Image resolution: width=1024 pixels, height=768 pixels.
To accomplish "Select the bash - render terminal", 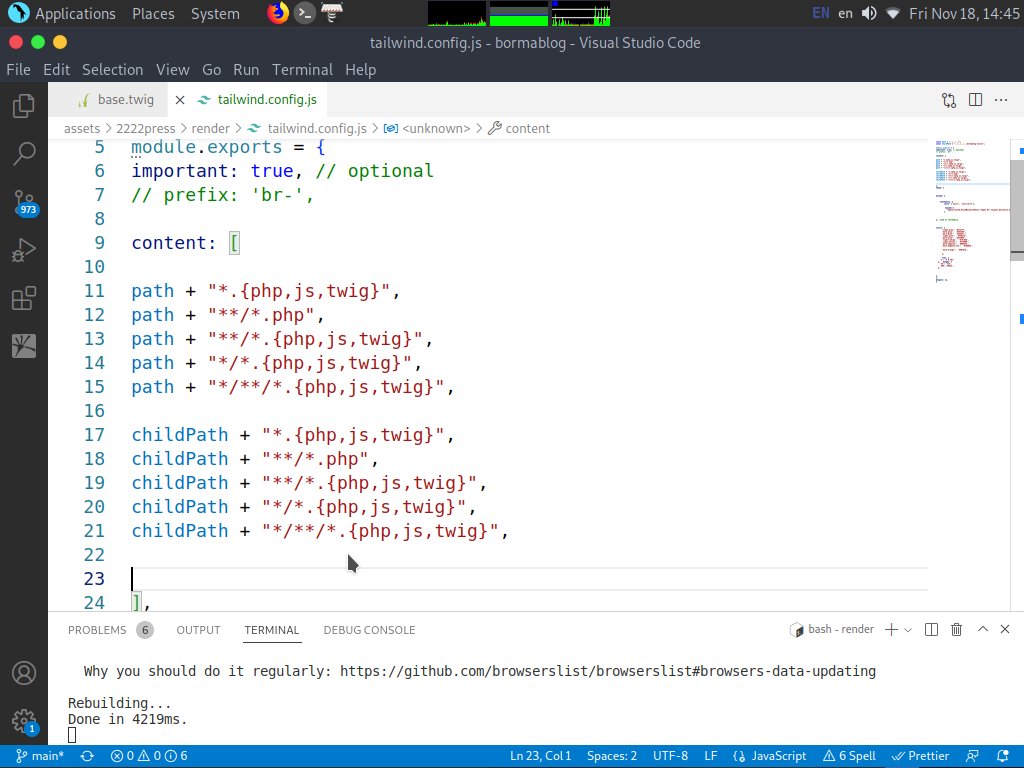I will point(831,630).
